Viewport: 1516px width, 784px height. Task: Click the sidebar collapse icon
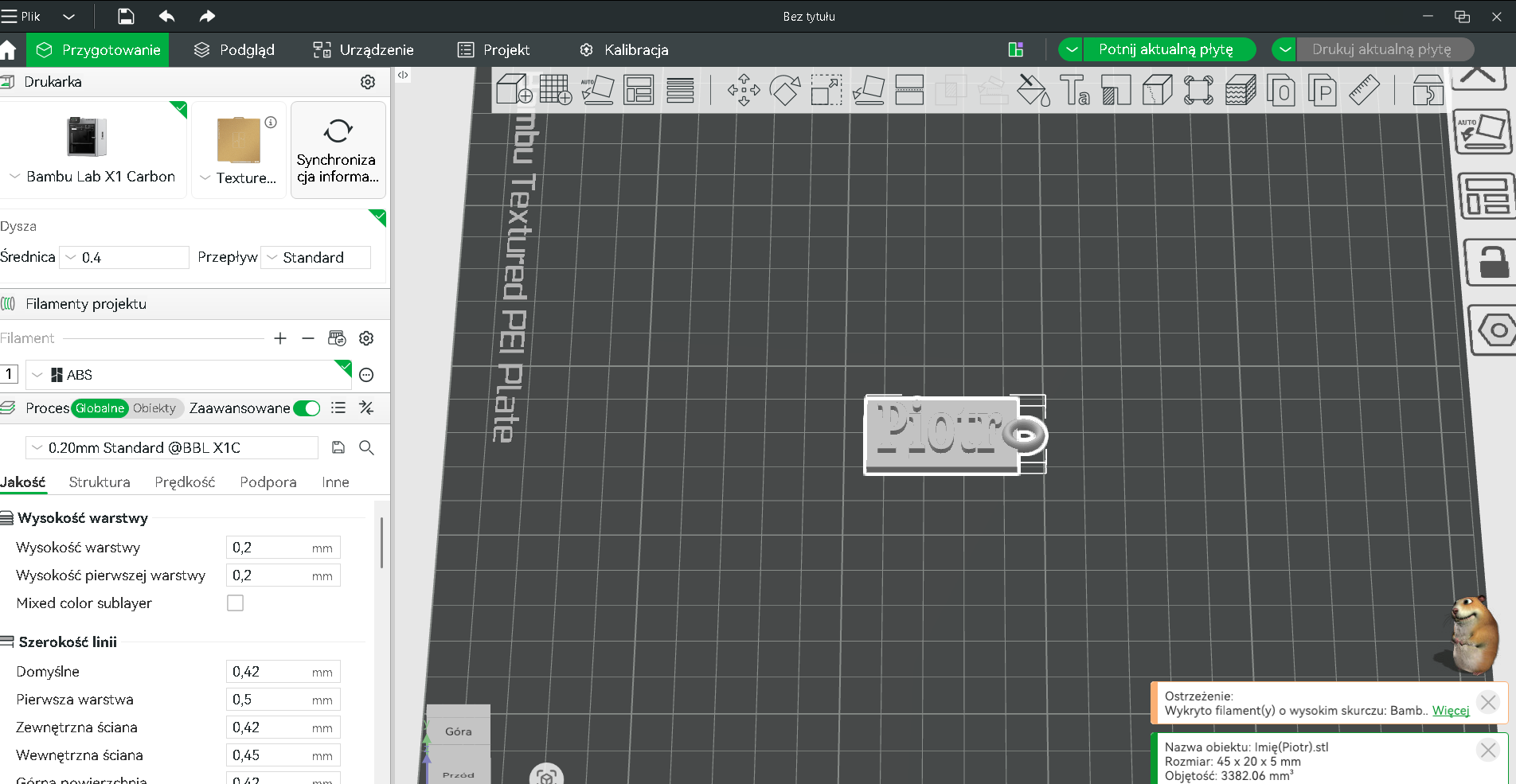[404, 76]
